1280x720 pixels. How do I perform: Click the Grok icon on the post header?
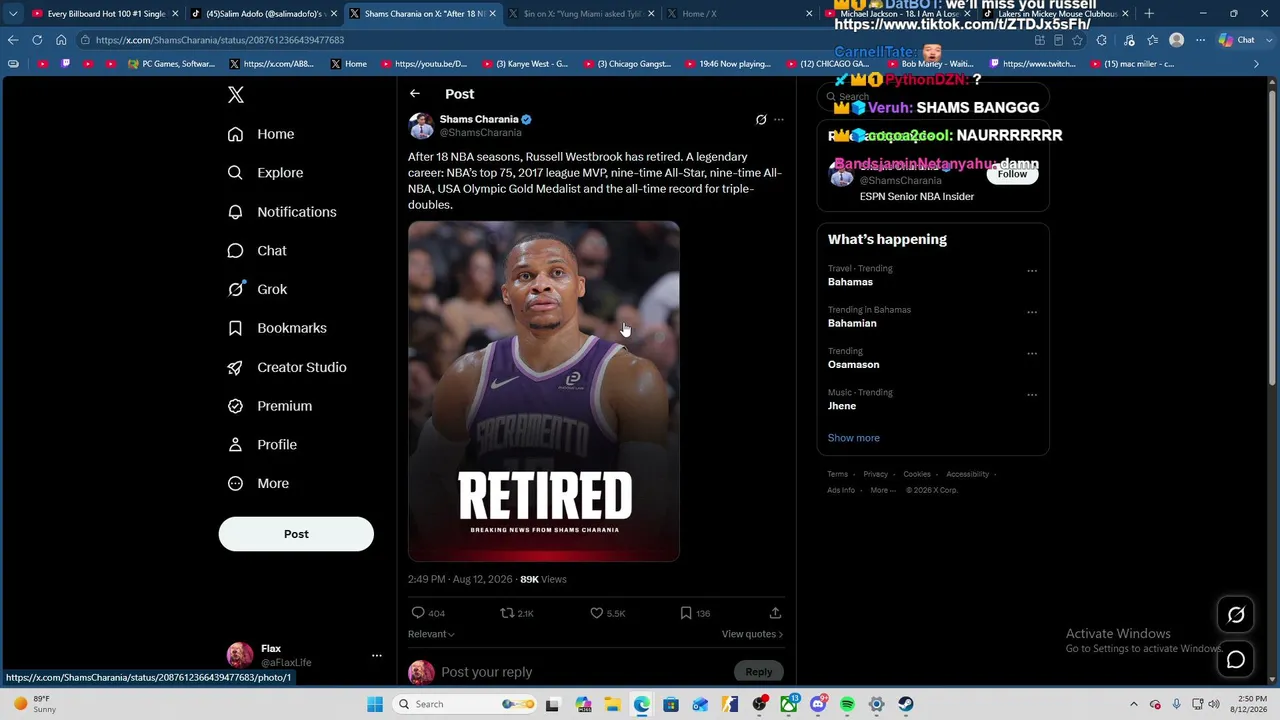761,120
